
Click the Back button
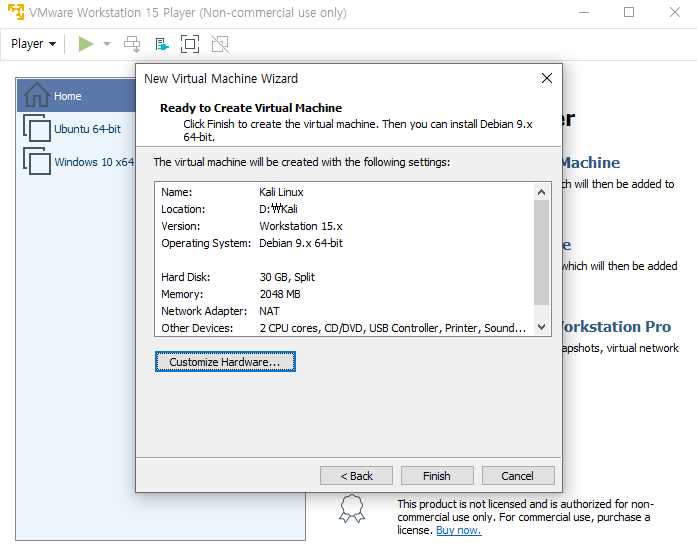[357, 476]
